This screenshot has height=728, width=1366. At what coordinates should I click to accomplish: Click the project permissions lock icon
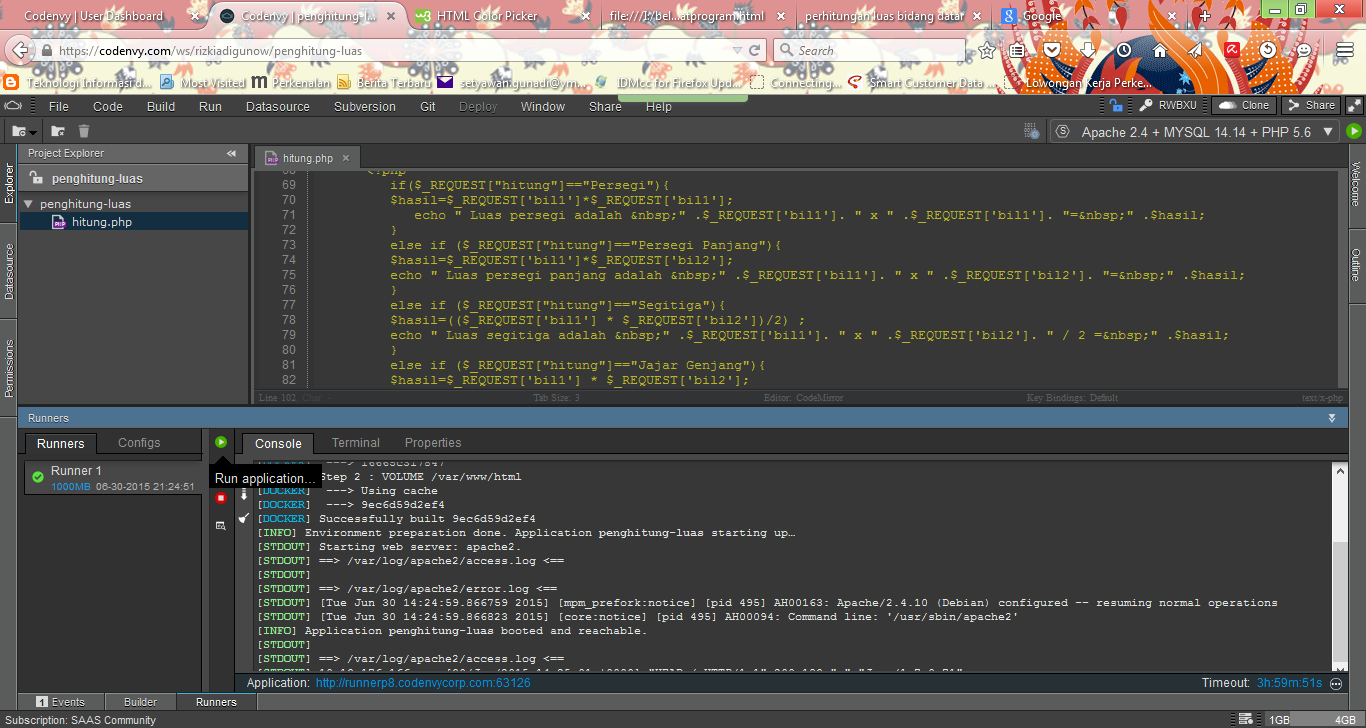(36, 178)
